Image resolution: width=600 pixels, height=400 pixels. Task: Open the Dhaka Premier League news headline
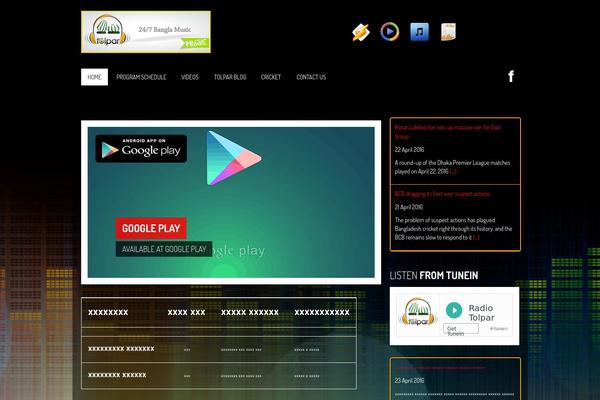(x=448, y=132)
